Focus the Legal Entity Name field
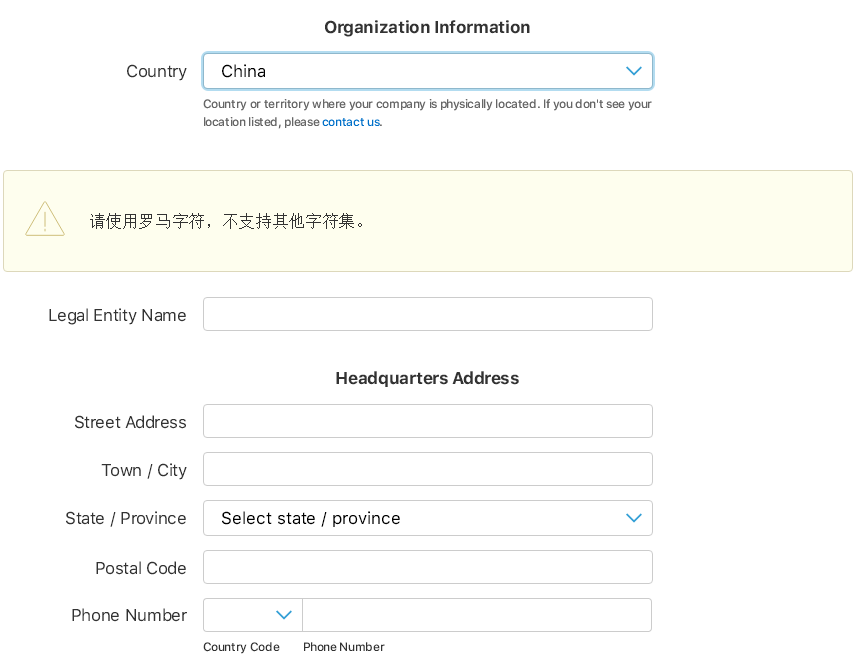Viewport: 855px width, 668px height. tap(428, 314)
